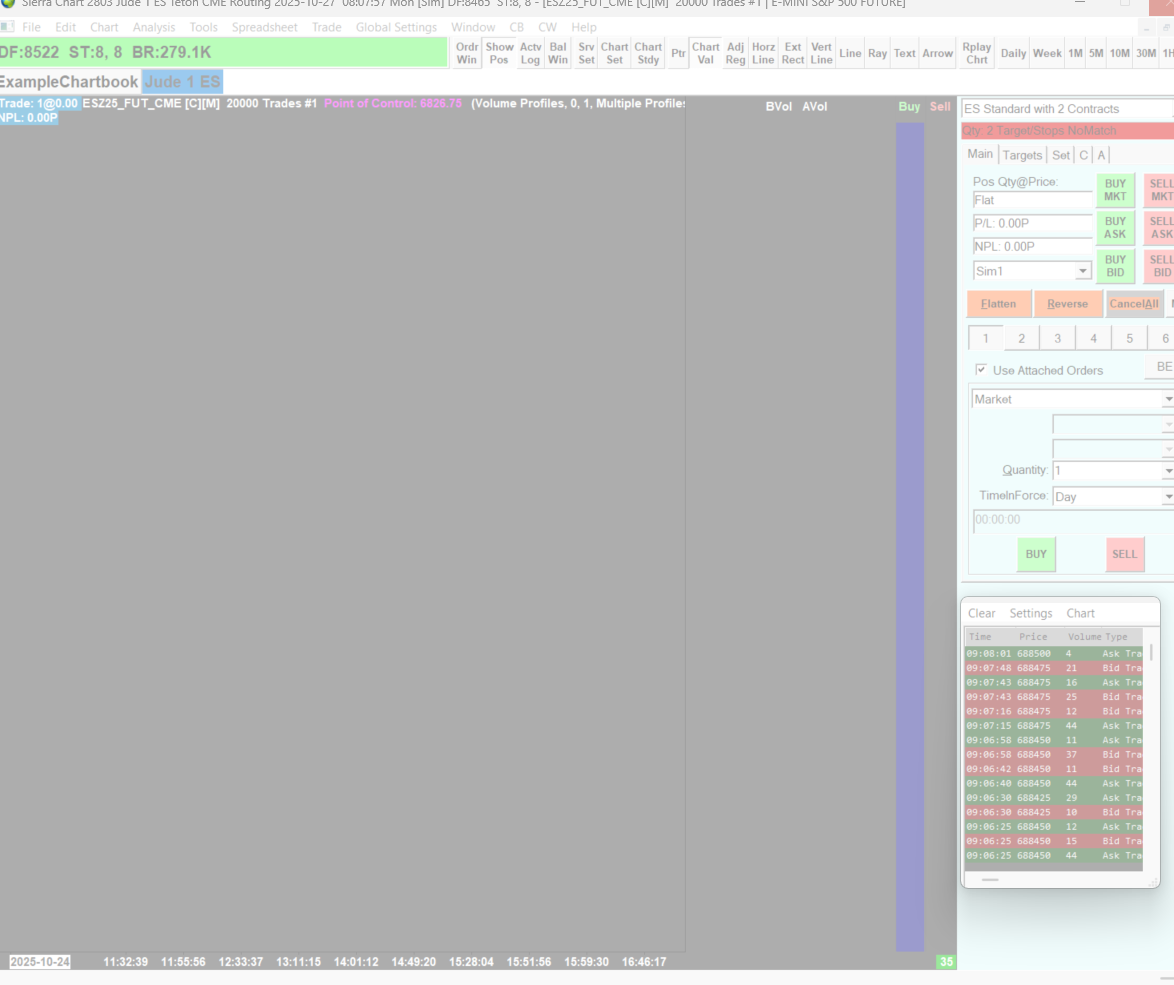
Task: Select quantity preset 5
Action: 1129,338
